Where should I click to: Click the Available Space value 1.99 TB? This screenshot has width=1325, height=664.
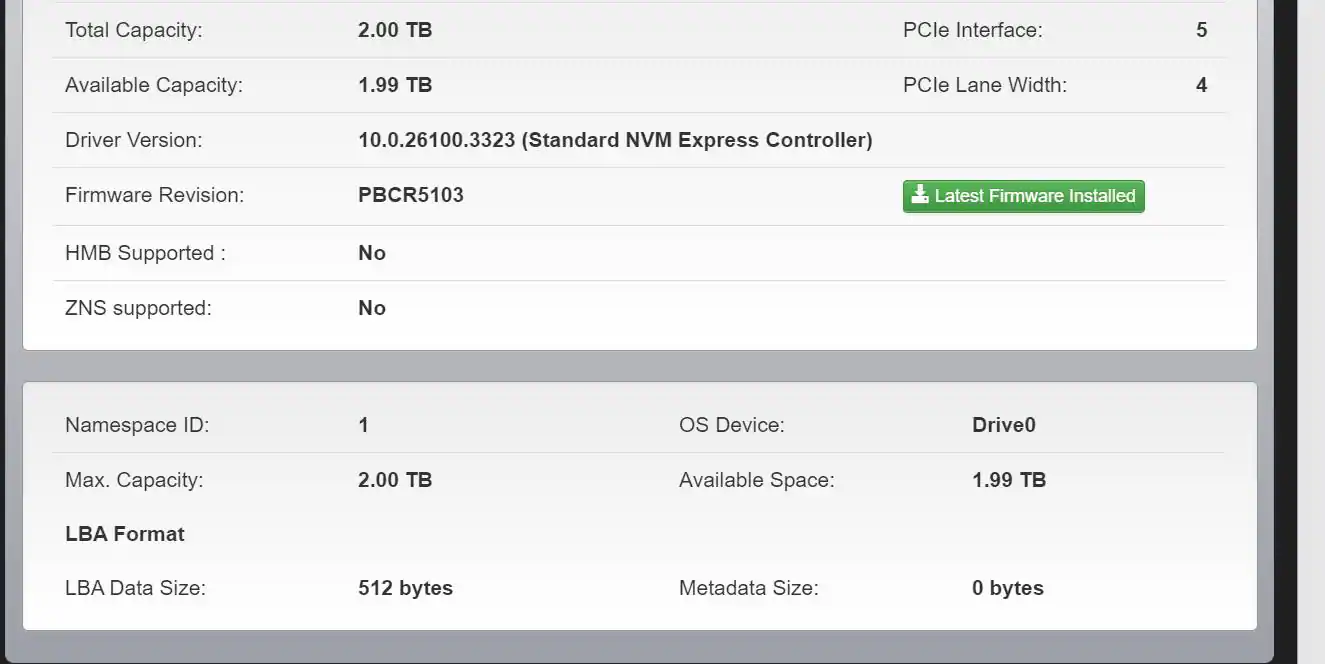click(1009, 480)
